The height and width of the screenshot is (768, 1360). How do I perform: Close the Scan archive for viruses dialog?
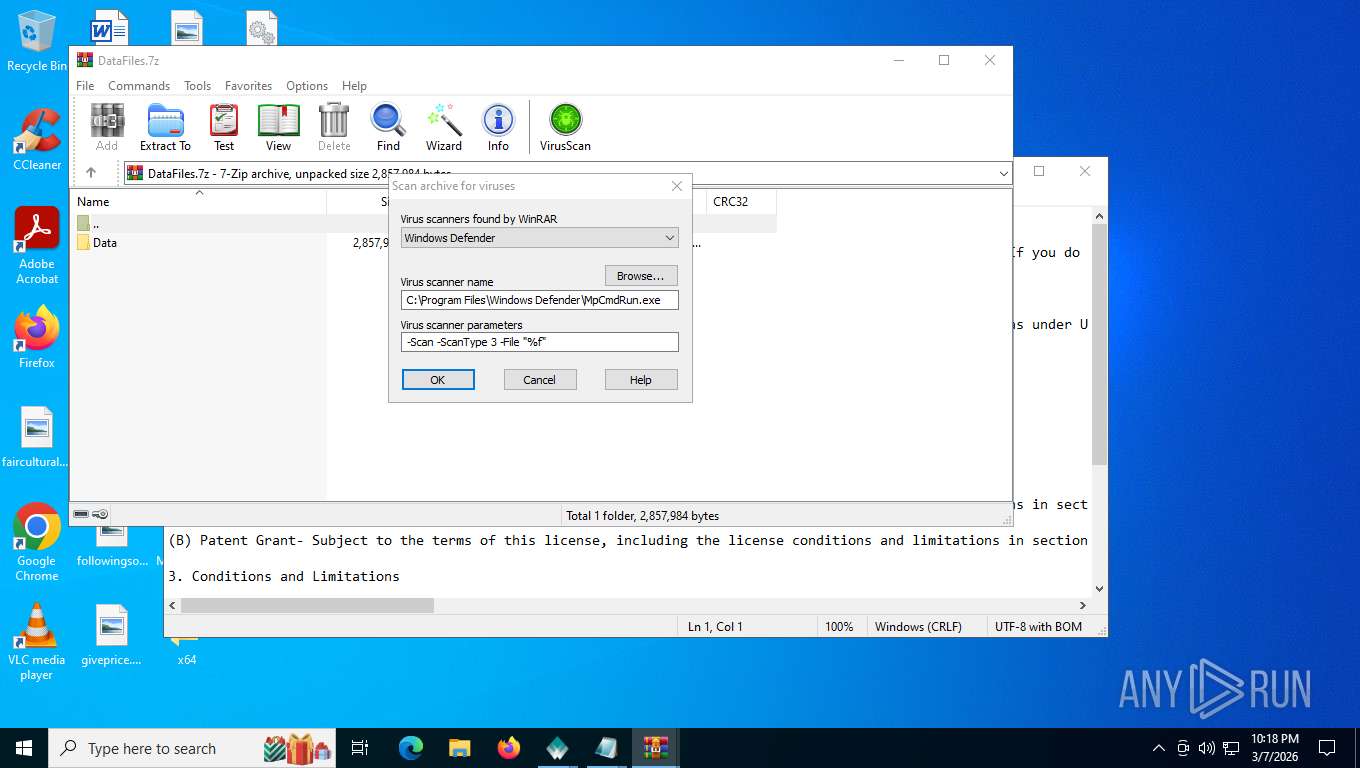(x=677, y=186)
